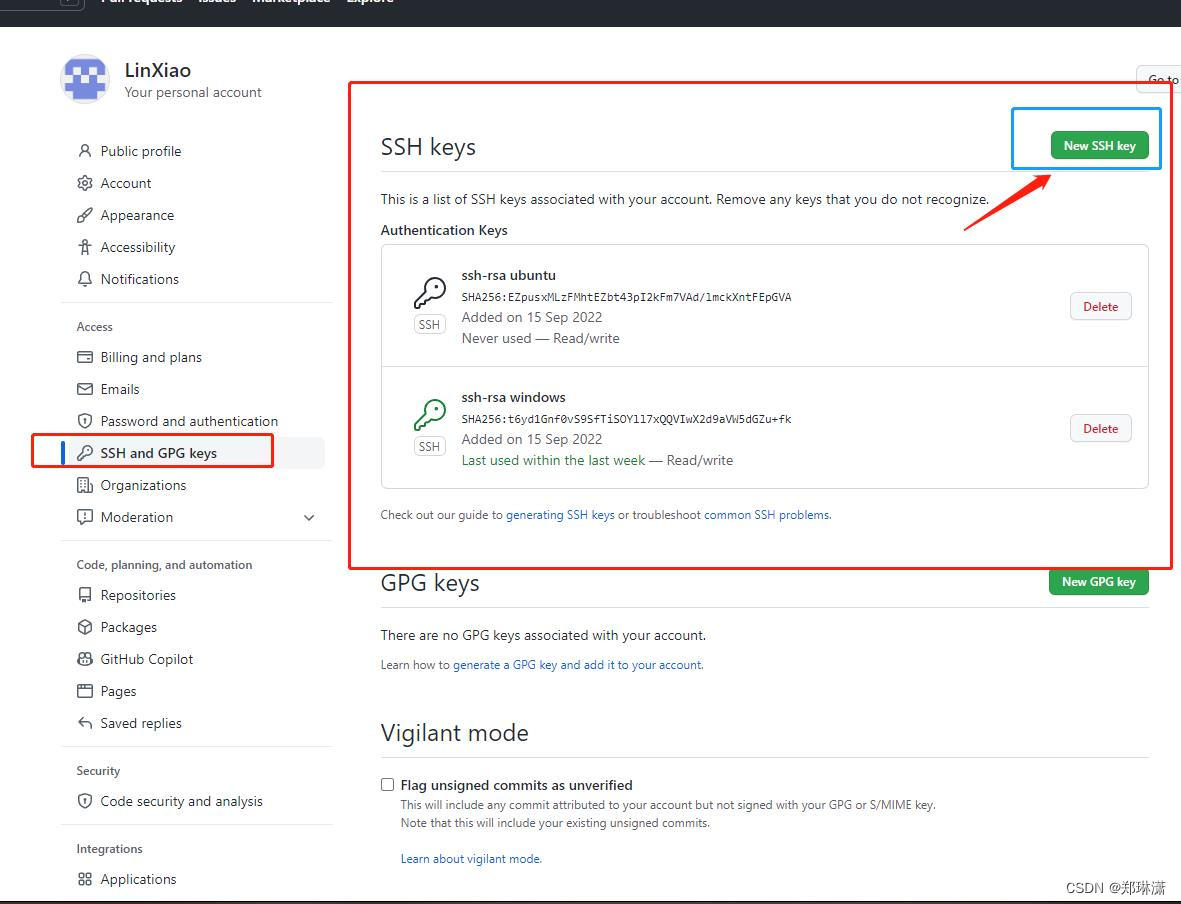Image resolution: width=1181 pixels, height=904 pixels.
Task: Click the Repositories repo icon
Action: point(85,595)
